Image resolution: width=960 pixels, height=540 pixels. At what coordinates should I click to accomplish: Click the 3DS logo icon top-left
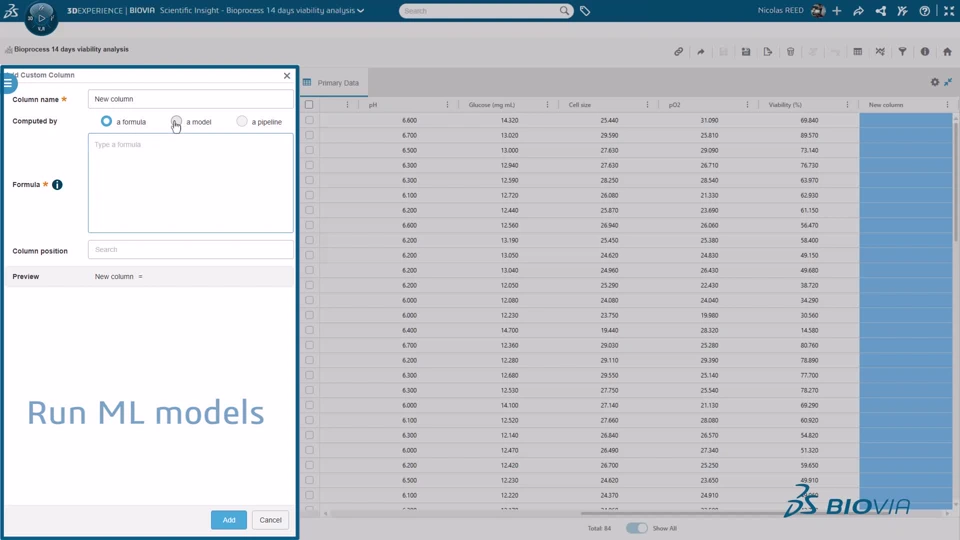point(11,10)
